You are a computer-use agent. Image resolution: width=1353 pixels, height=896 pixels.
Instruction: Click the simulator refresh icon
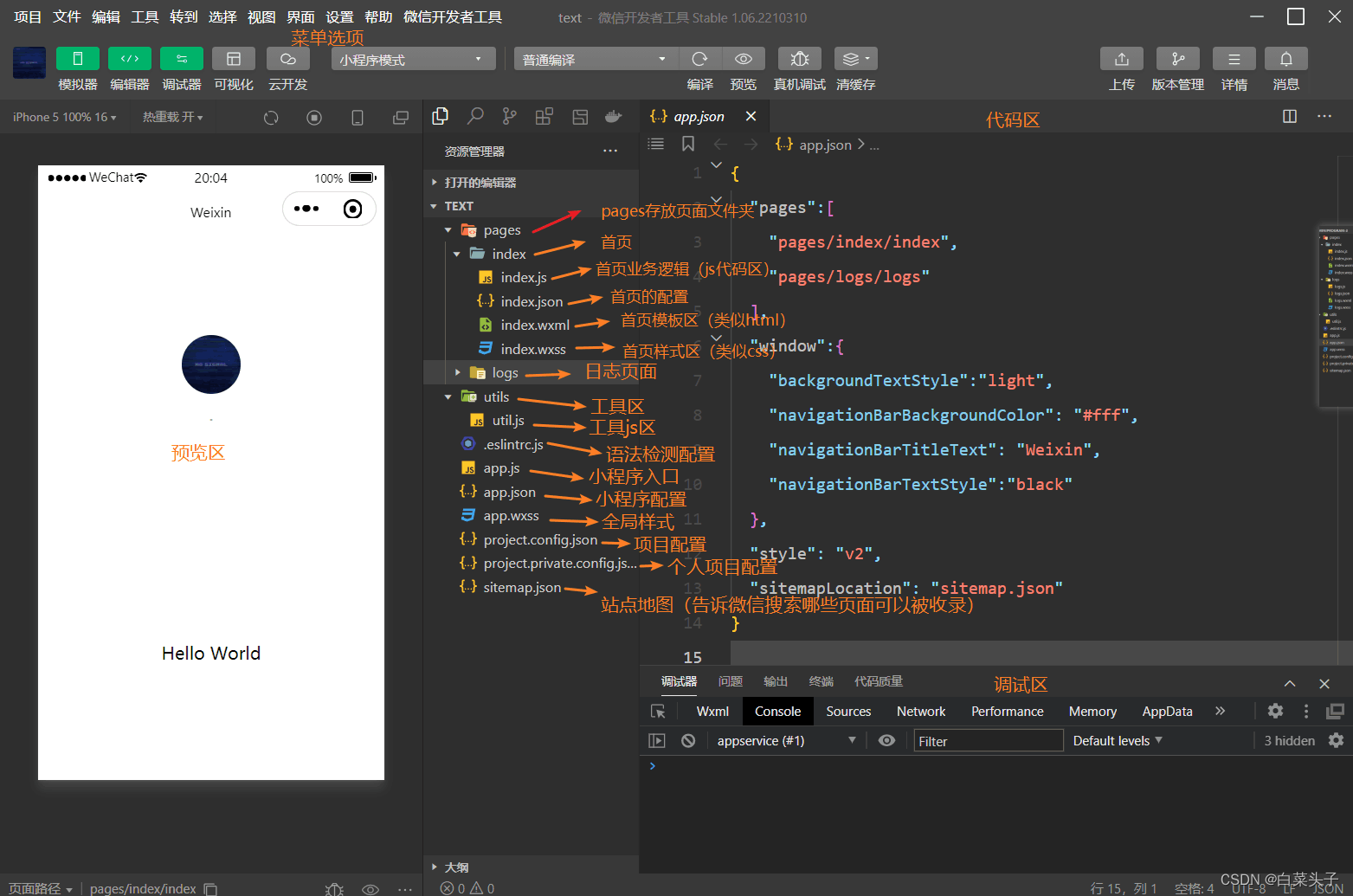pos(271,118)
